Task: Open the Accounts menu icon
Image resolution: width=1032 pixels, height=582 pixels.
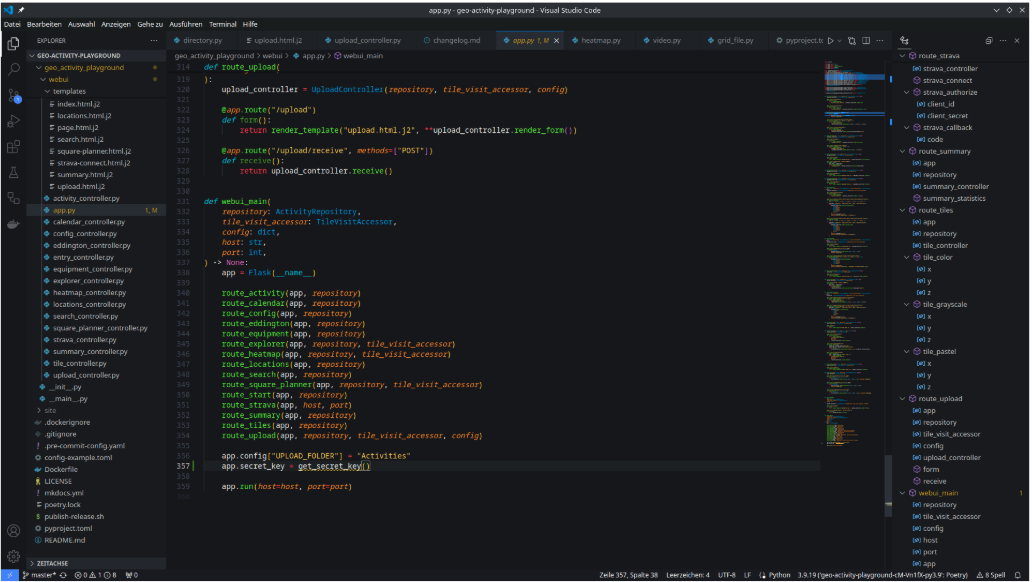Action: point(13,531)
